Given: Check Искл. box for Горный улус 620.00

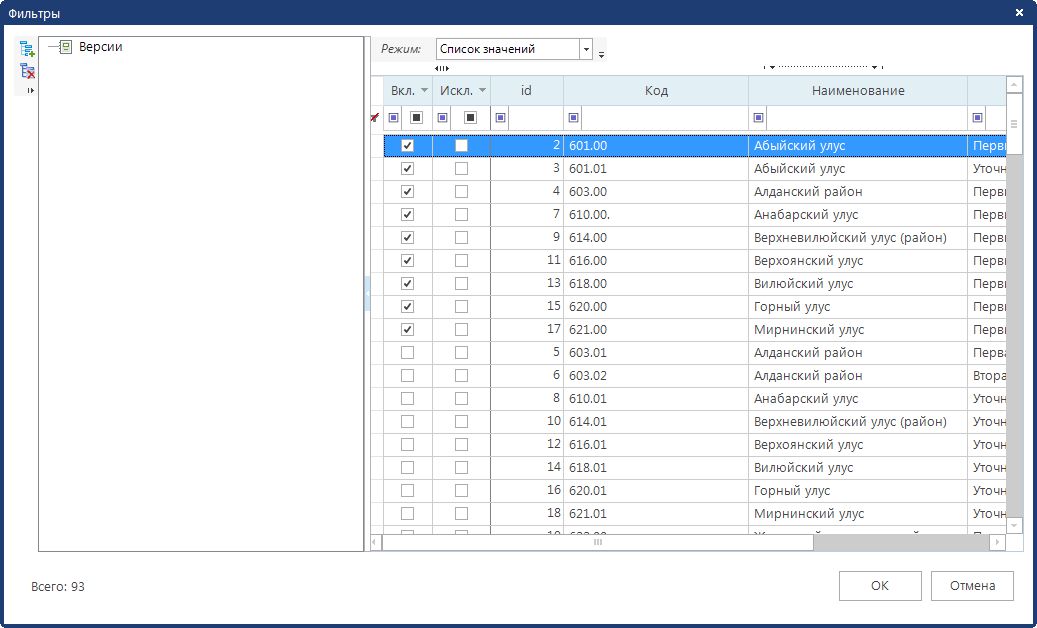Looking at the screenshot, I should point(461,307).
